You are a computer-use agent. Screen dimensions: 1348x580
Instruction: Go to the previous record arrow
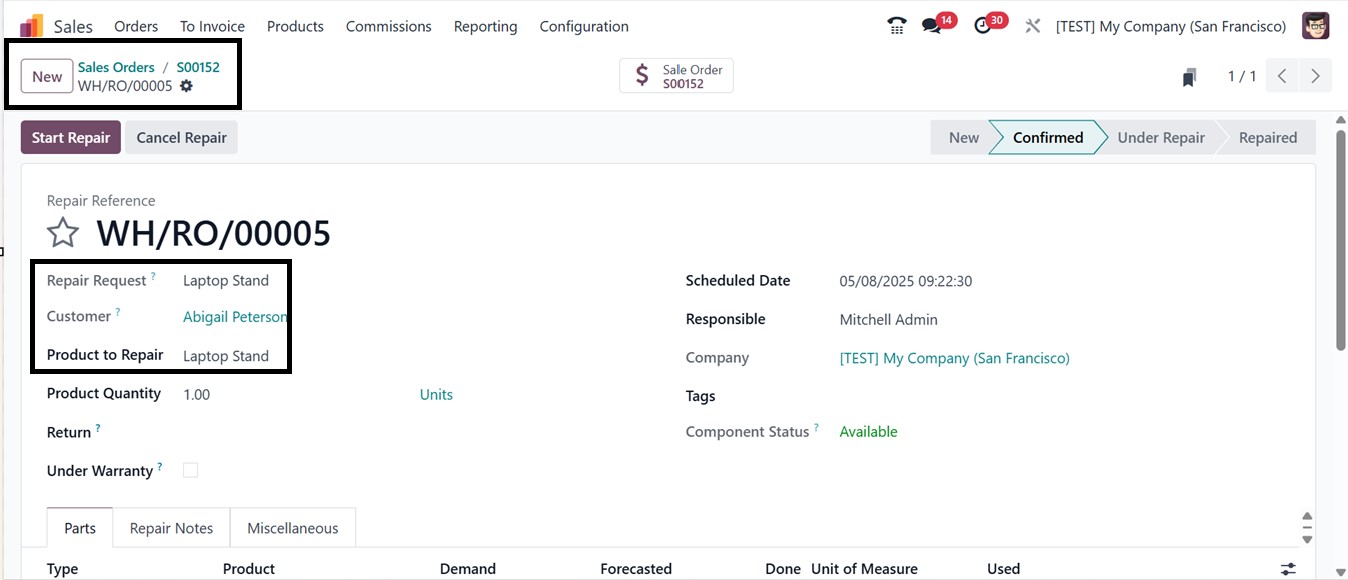(x=1282, y=76)
